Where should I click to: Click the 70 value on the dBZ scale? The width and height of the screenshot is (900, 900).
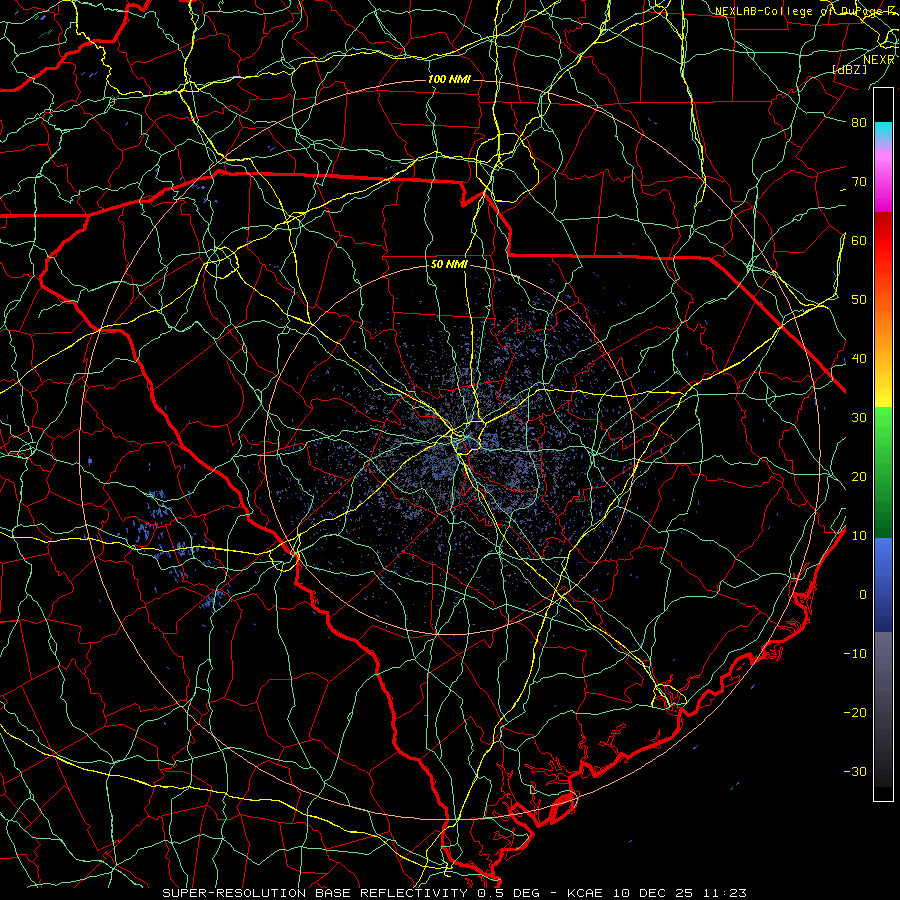click(859, 181)
